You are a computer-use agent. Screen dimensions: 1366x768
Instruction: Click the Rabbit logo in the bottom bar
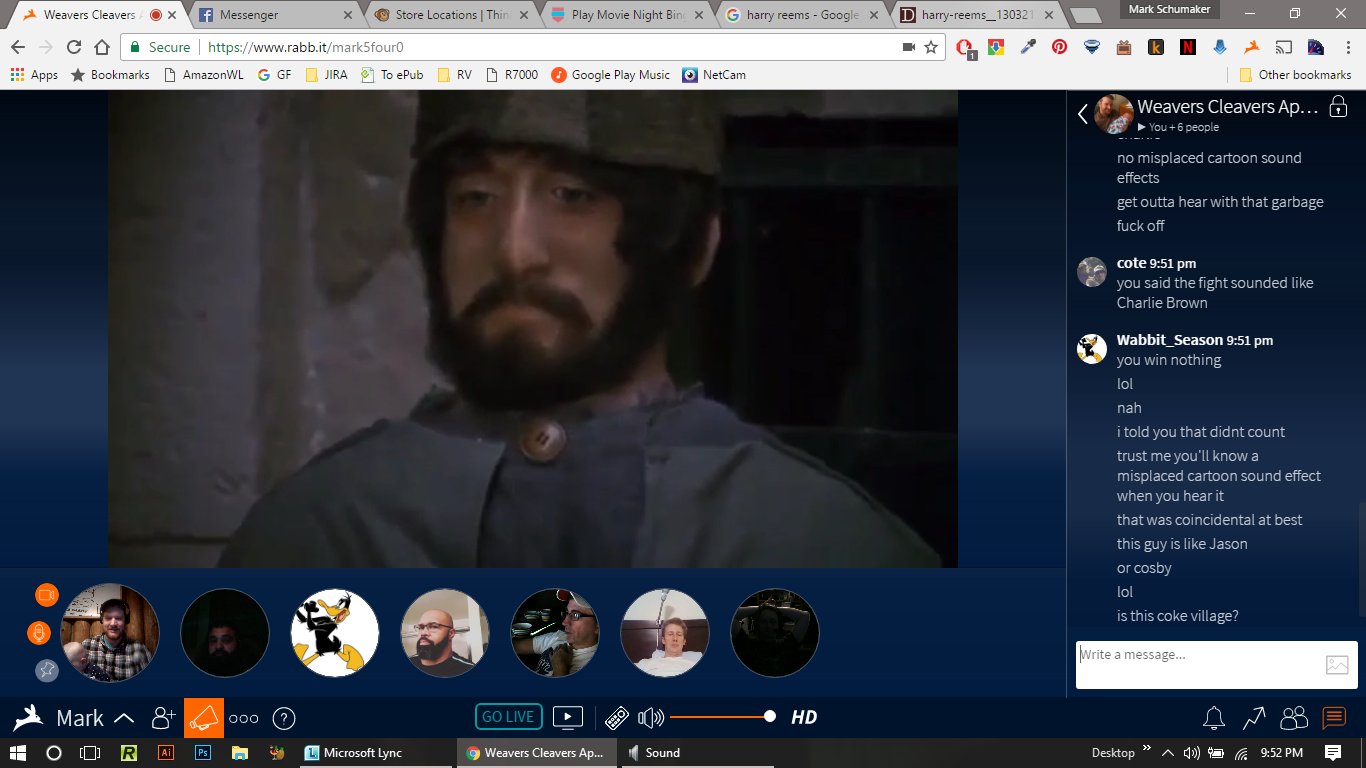28,717
